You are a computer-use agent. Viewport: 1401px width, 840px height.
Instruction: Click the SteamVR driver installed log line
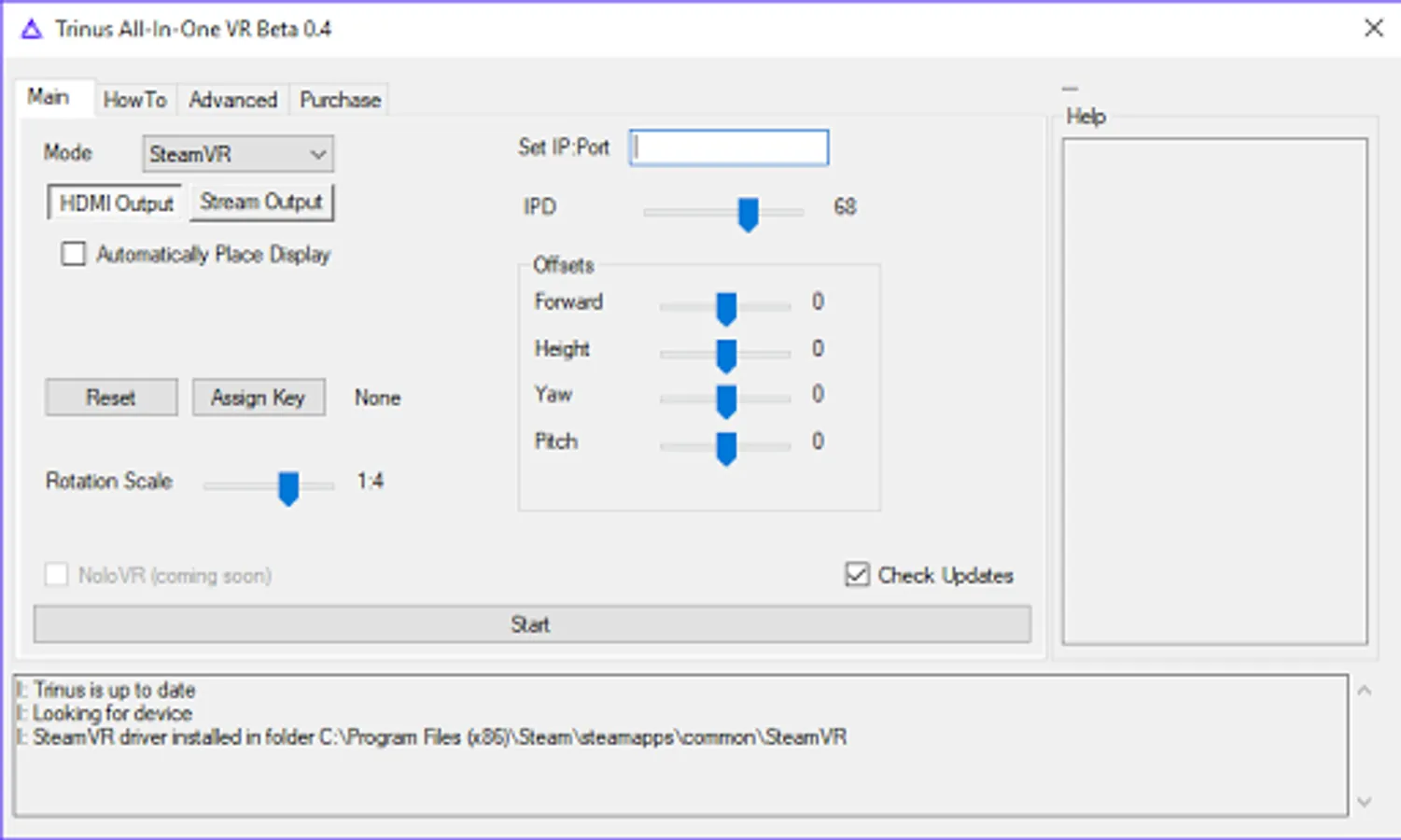point(431,737)
